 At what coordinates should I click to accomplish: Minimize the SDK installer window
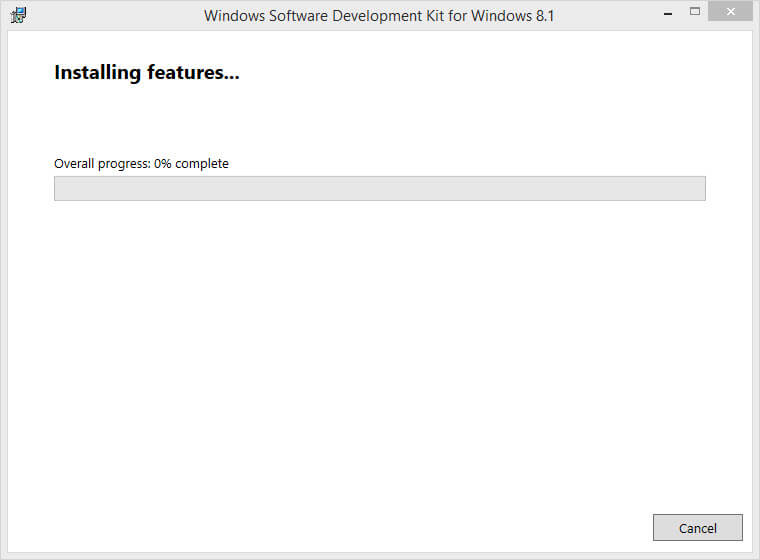[x=667, y=14]
